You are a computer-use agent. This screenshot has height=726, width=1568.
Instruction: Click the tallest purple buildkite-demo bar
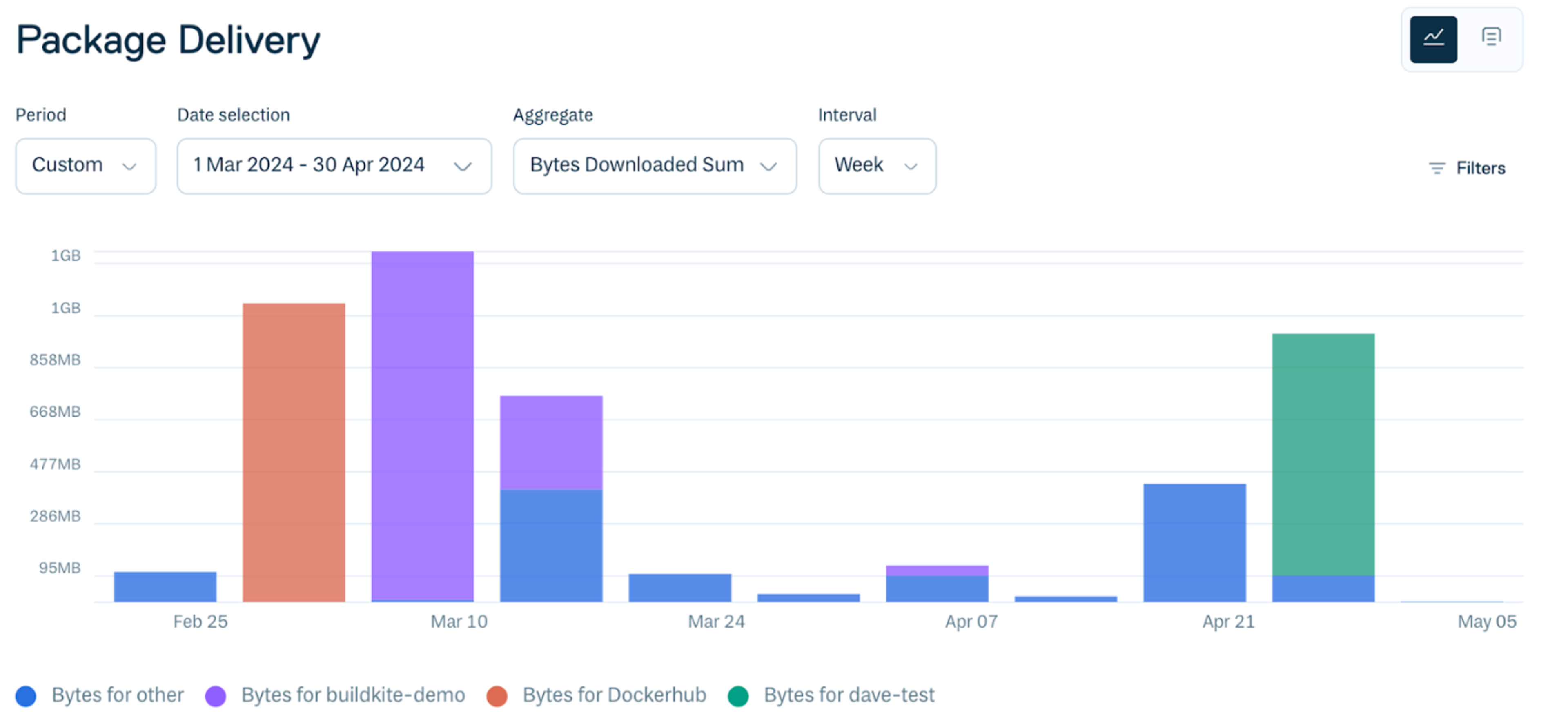coord(423,426)
